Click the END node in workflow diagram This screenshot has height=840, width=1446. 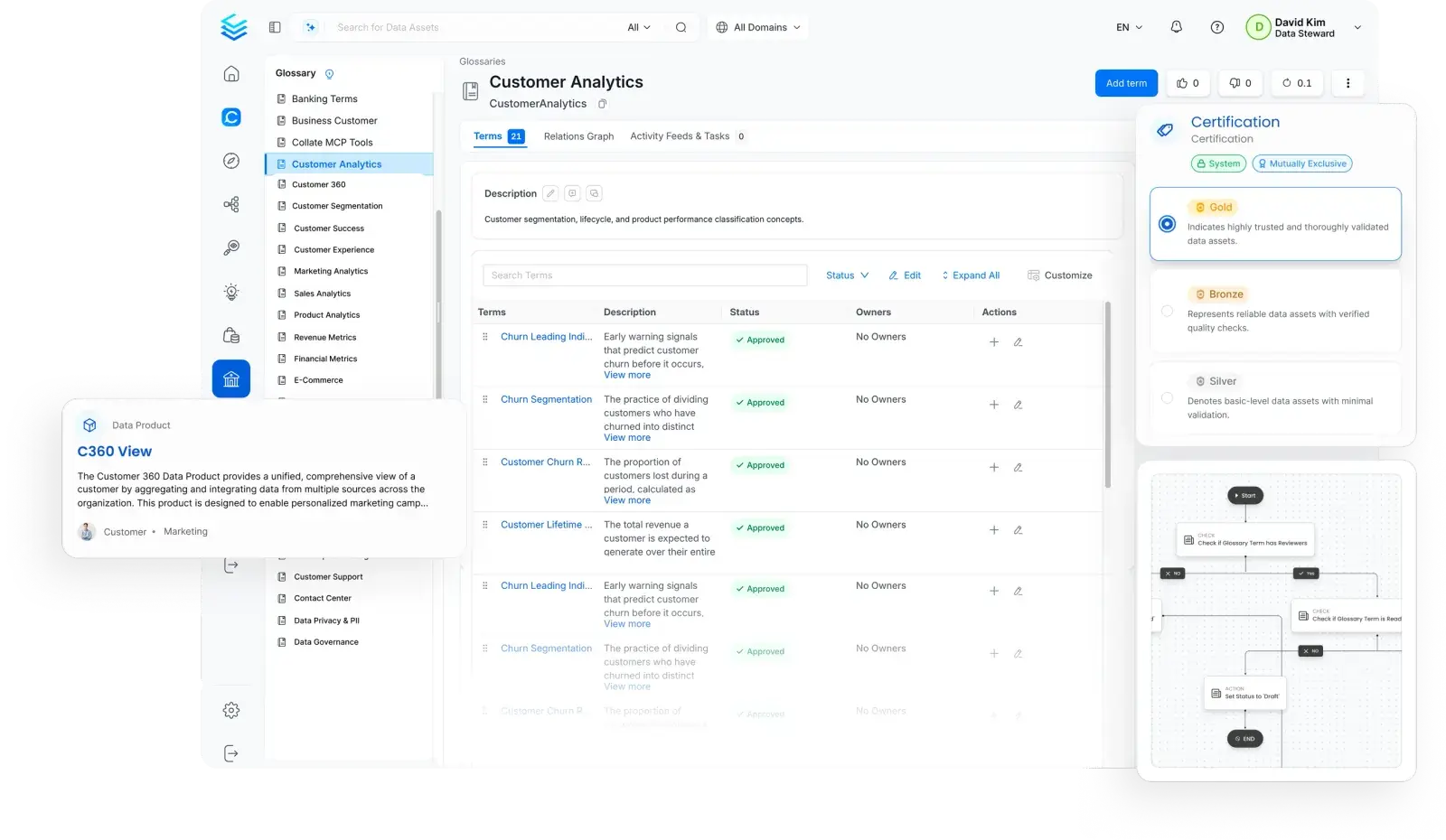[x=1245, y=739]
